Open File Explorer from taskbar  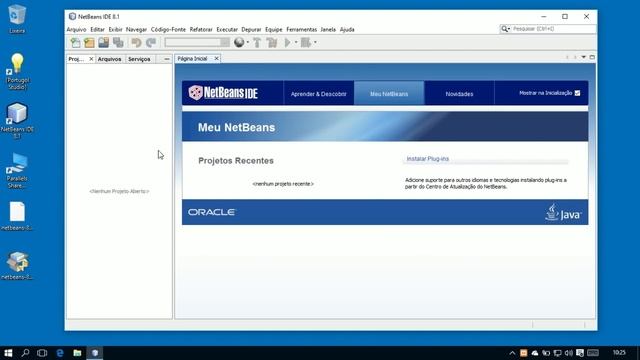77,353
